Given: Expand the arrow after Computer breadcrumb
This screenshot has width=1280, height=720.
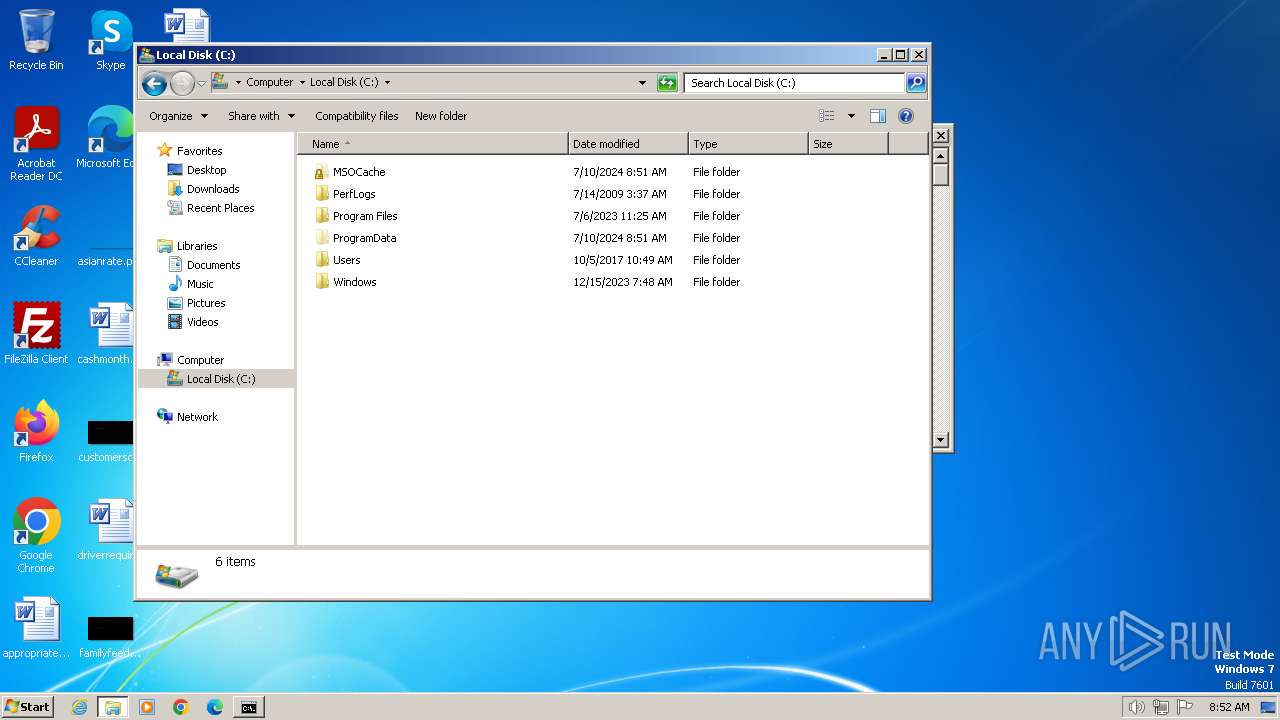Looking at the screenshot, I should [301, 83].
